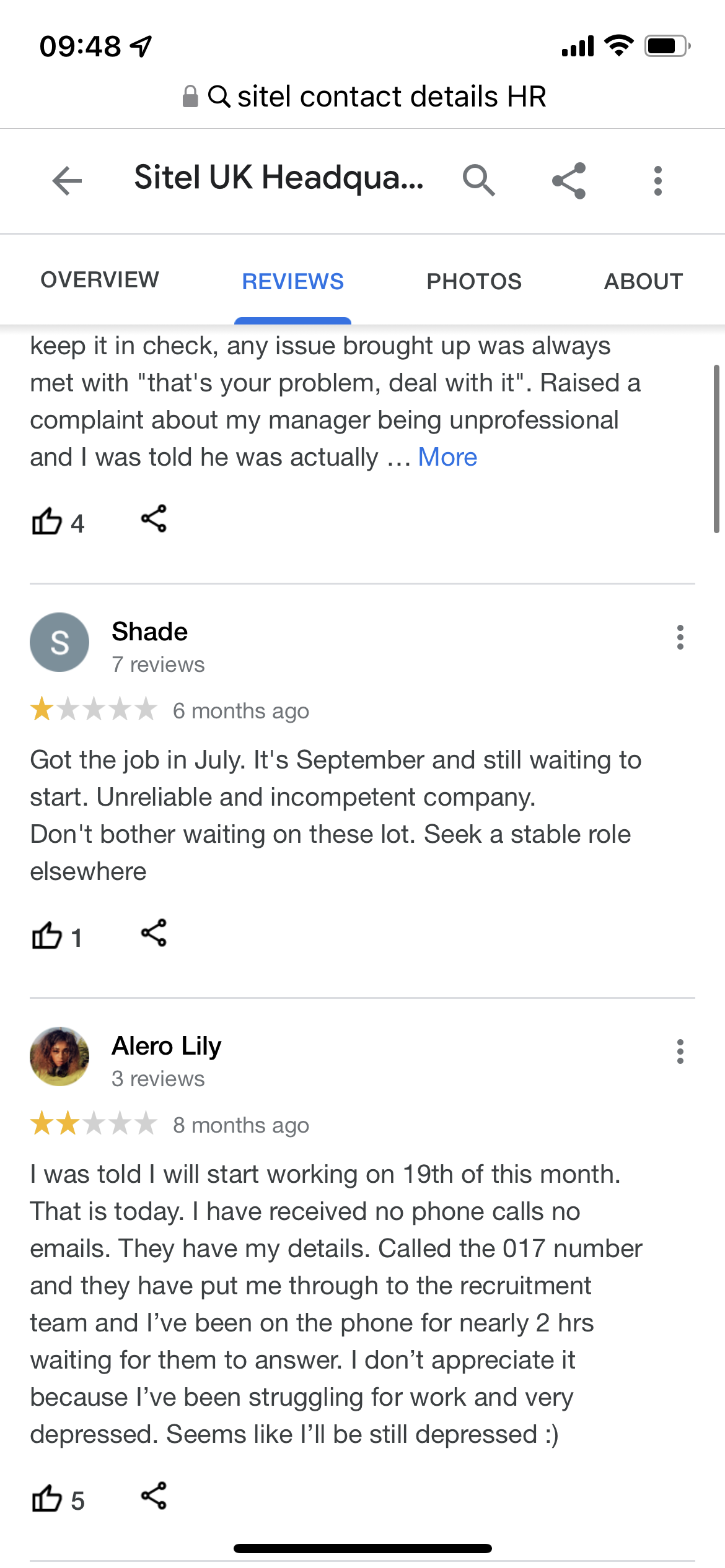The width and height of the screenshot is (725, 1568).
Task: Open the Photos tab
Action: point(474,282)
